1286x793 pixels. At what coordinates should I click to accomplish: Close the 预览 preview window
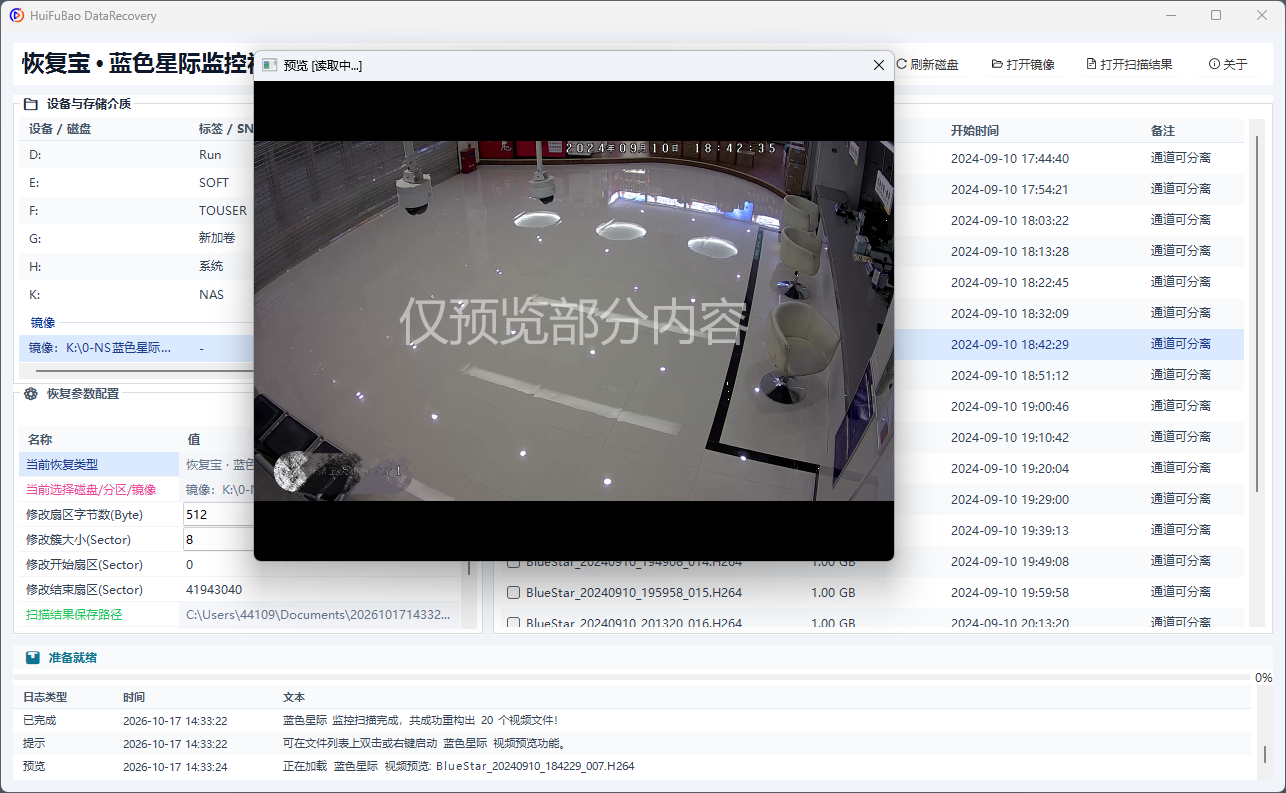click(x=879, y=65)
